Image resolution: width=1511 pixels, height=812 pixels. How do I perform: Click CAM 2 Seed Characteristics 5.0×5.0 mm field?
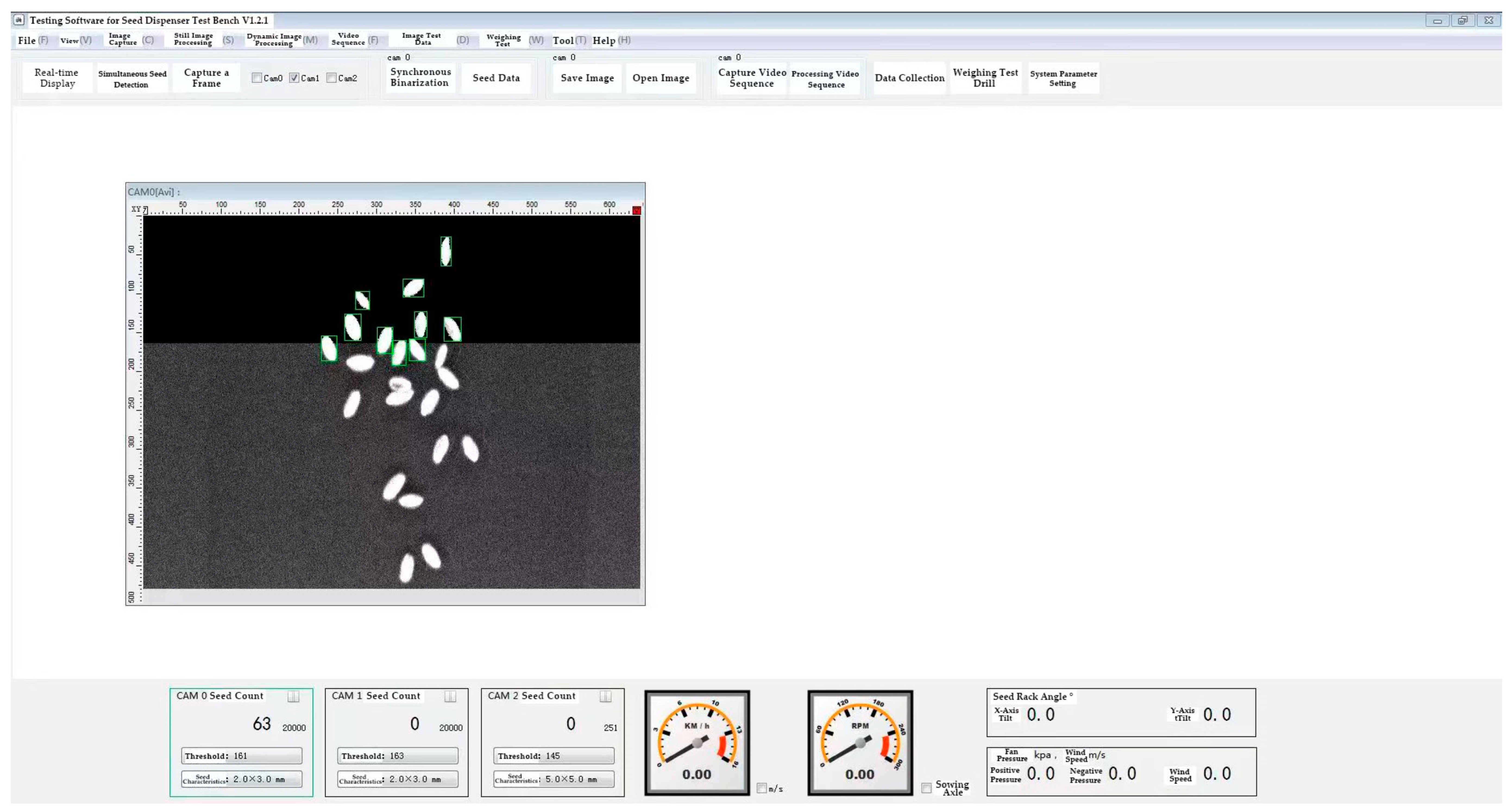554,779
